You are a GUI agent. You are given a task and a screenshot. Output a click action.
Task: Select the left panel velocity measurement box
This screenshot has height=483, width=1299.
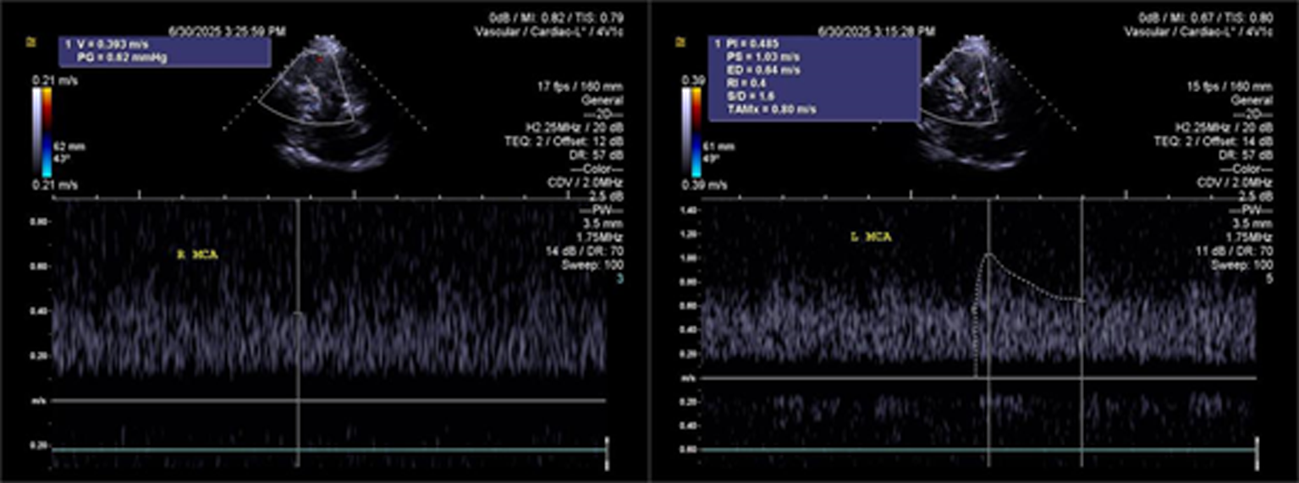pos(163,52)
